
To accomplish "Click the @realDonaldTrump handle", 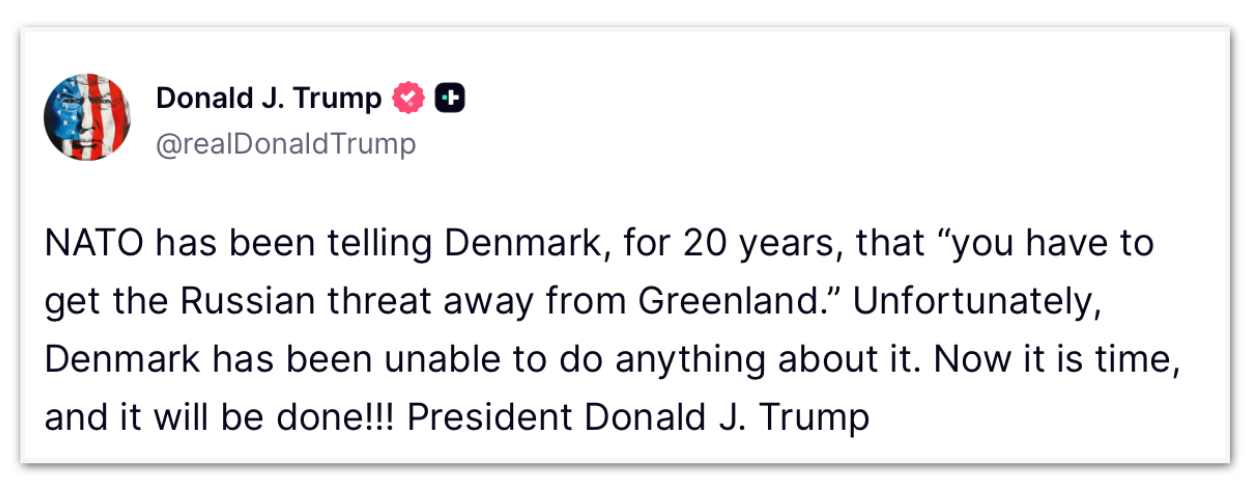I will [285, 144].
